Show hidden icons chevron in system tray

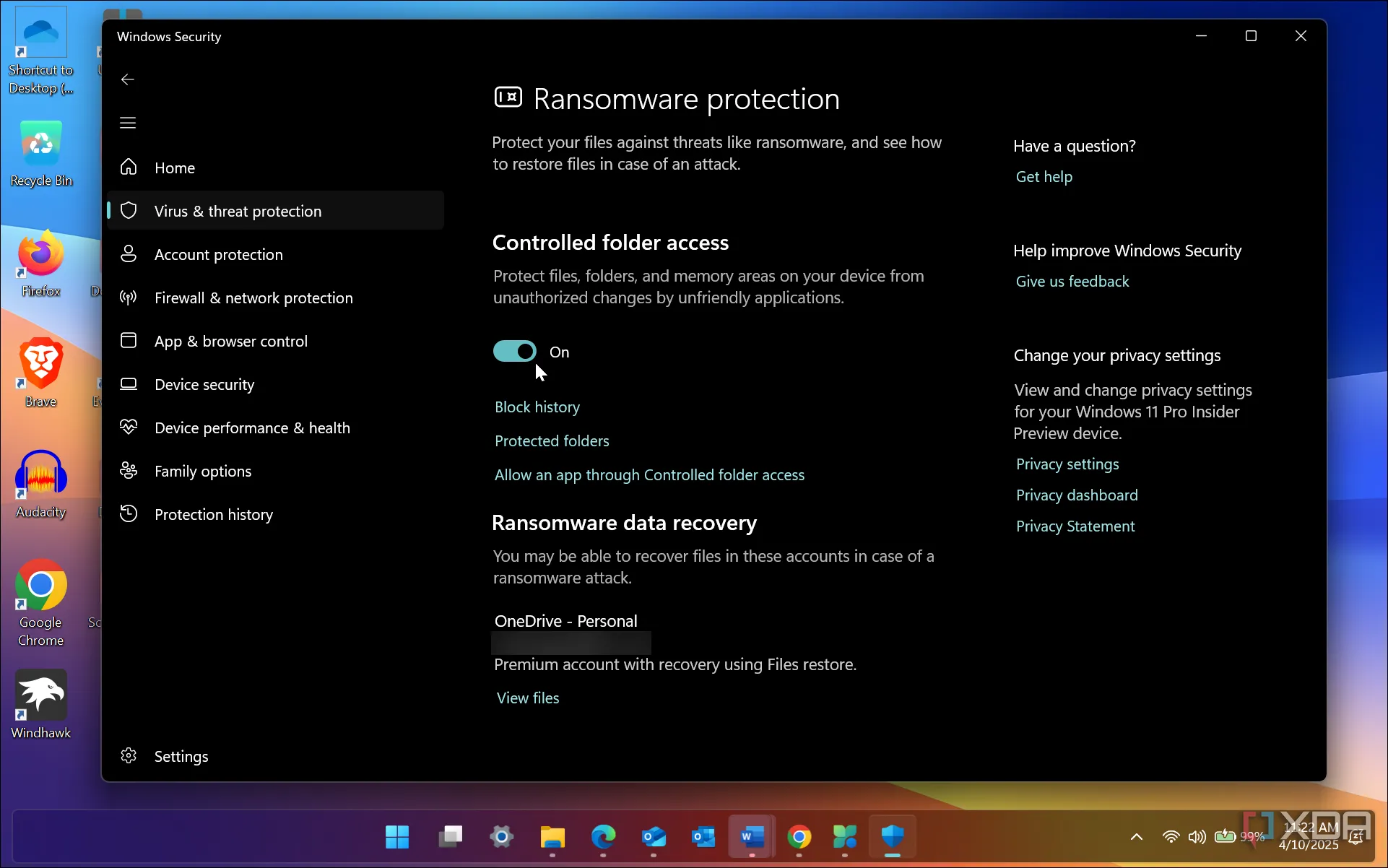tap(1136, 837)
